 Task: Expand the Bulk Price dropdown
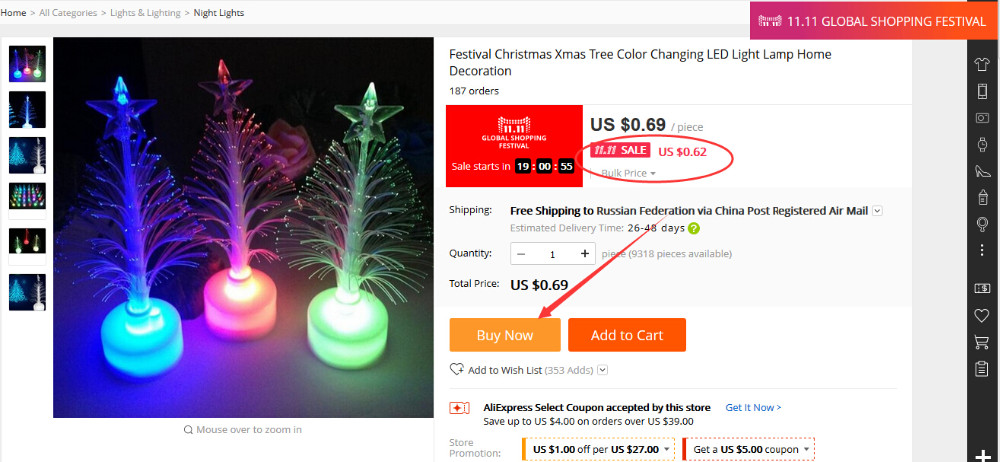[x=628, y=173]
